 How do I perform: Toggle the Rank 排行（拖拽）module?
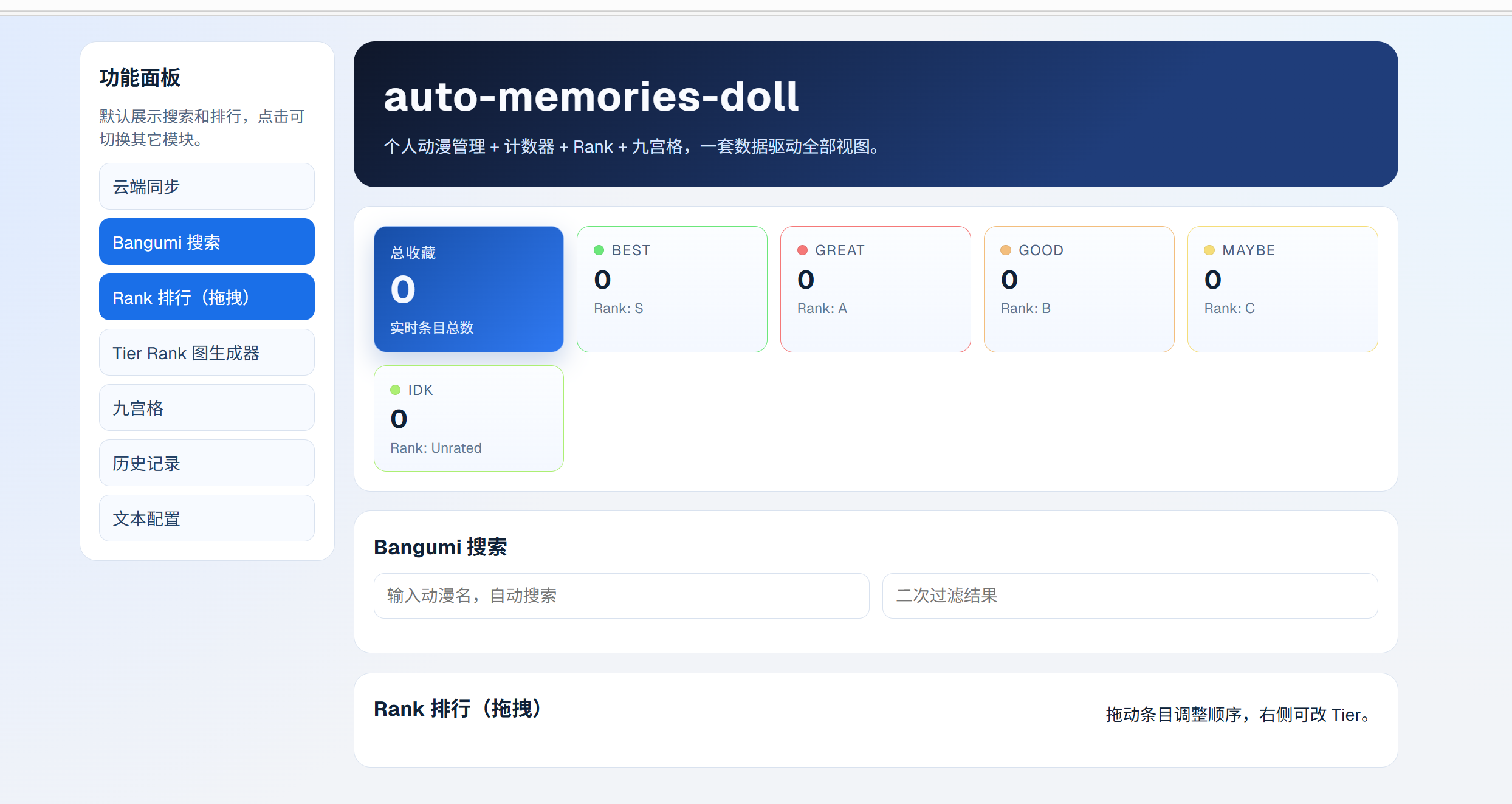click(x=207, y=297)
